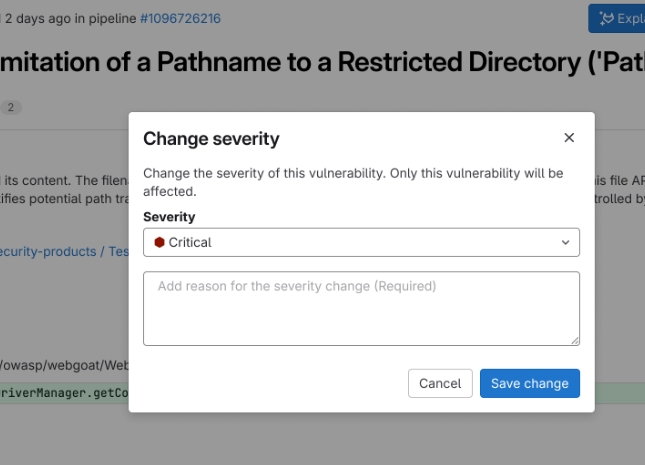The image size is (645, 465).
Task: Open the Severity dropdown showing Critical
Action: pos(361,242)
